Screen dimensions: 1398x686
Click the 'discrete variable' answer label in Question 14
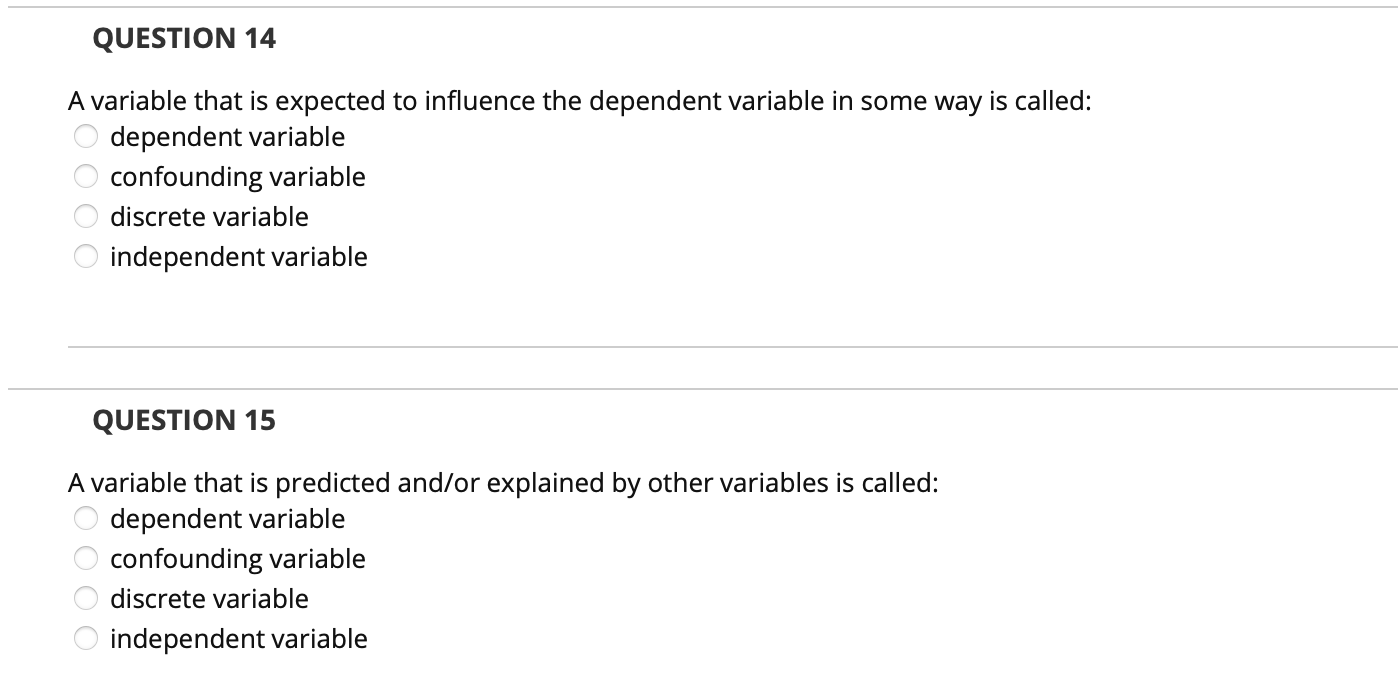point(209,217)
